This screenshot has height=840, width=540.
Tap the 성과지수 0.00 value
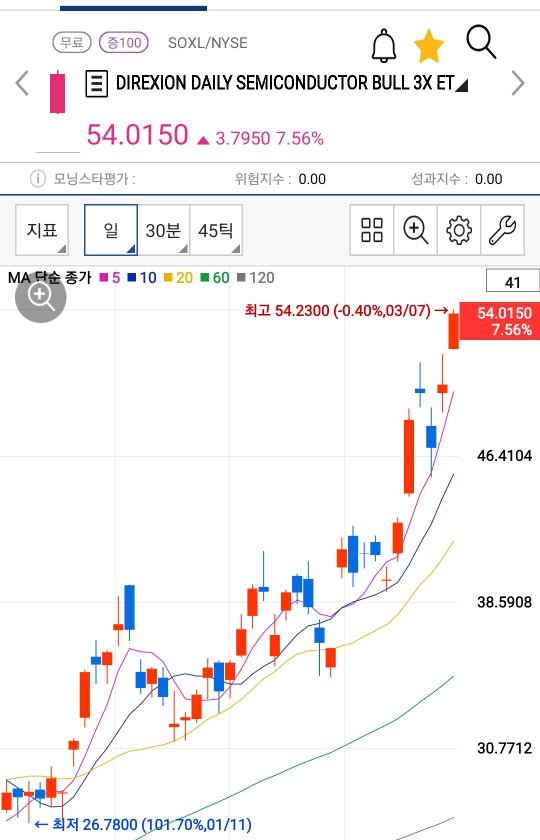489,179
